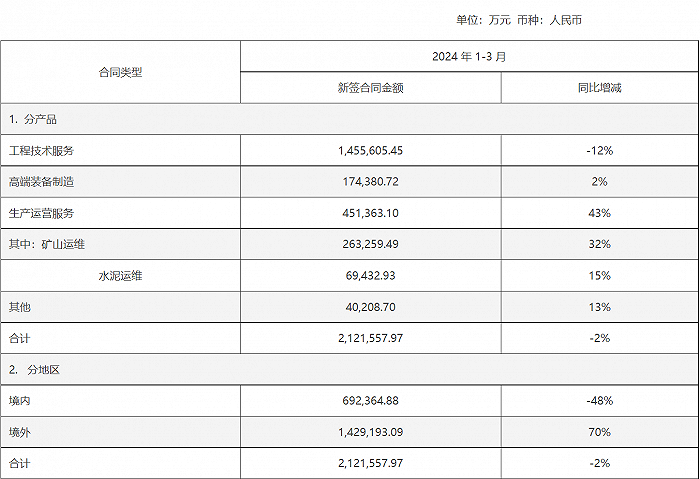Click the 合同类型 header cell

click(x=120, y=72)
